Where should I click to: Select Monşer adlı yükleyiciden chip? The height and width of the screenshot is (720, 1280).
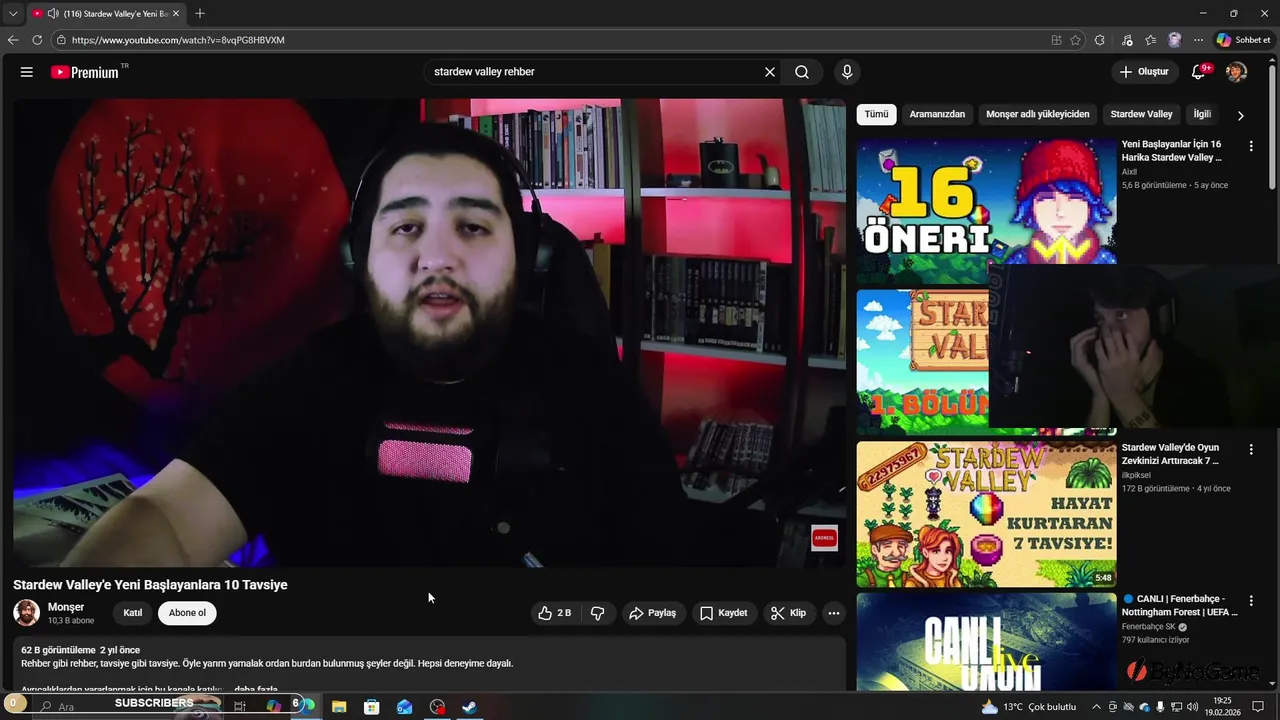coord(1038,114)
